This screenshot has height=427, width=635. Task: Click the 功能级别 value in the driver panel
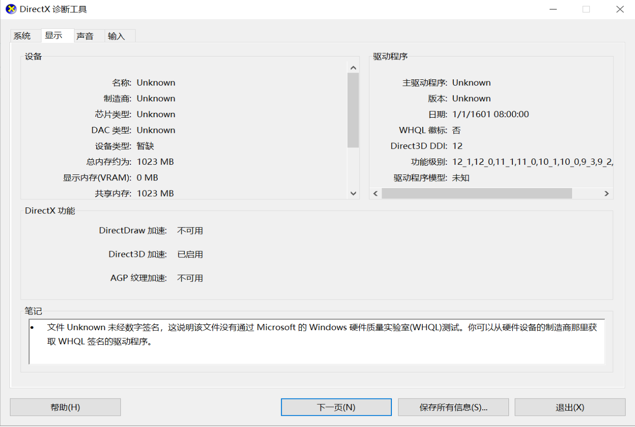click(x=531, y=162)
